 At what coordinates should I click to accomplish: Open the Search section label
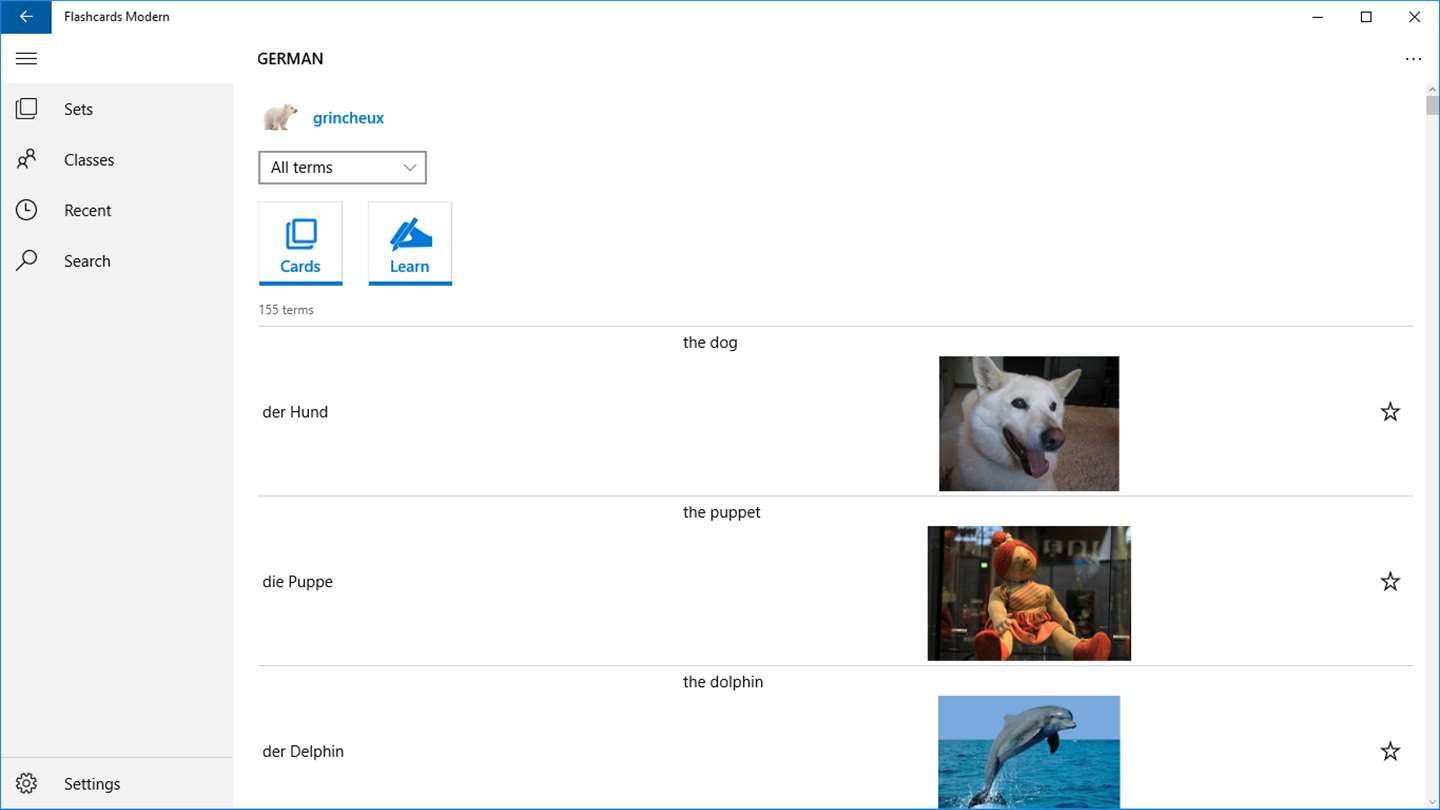click(x=87, y=261)
